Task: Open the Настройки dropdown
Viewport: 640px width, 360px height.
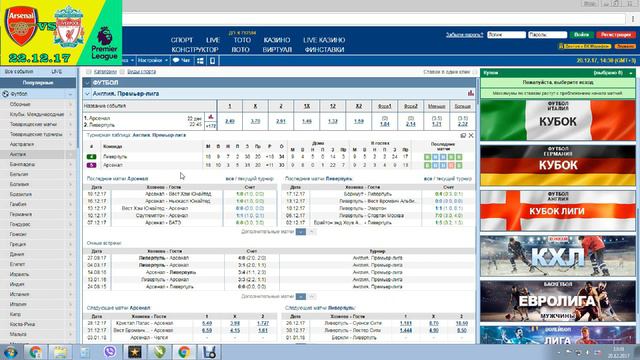Action: coord(153,60)
